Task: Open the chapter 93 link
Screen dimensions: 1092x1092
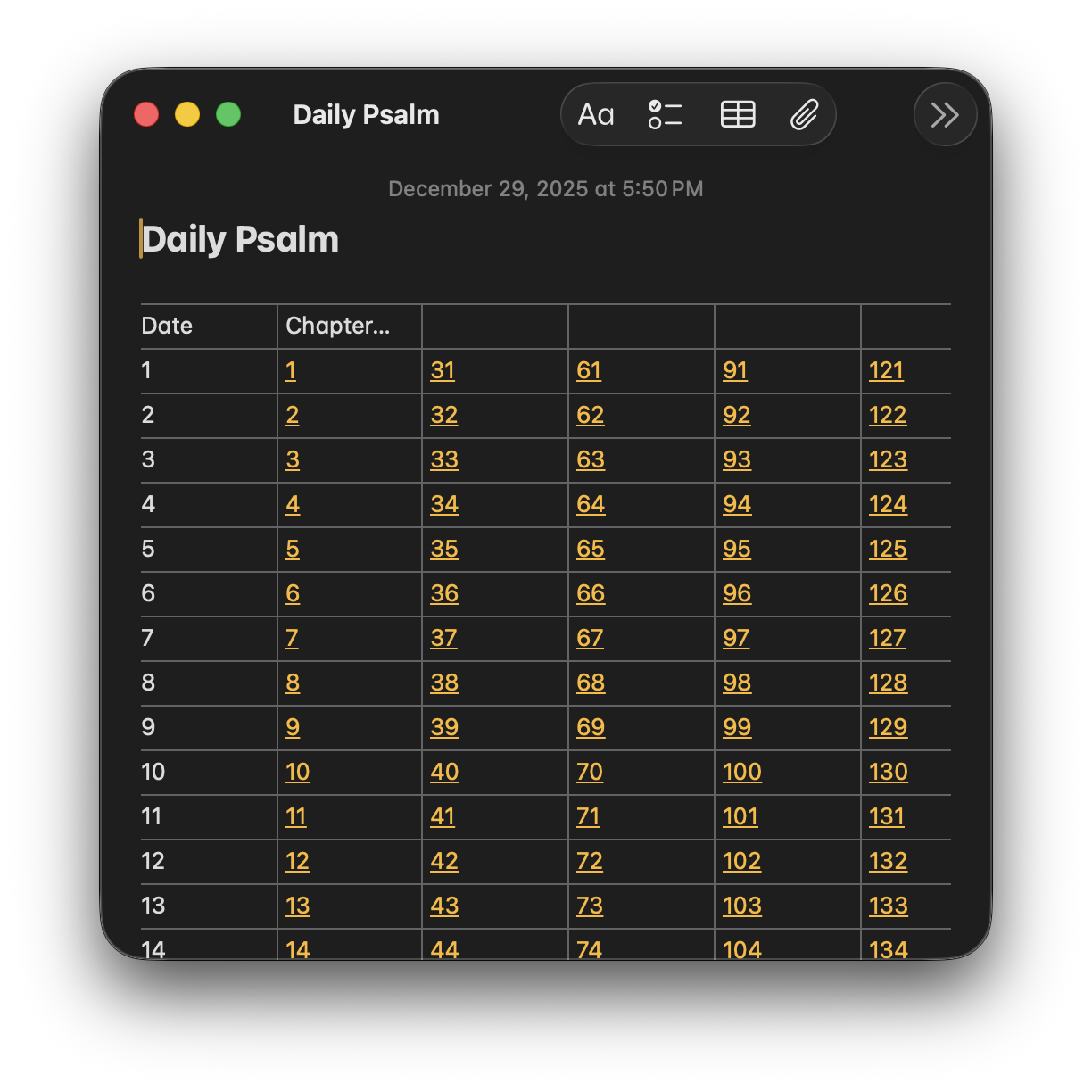Action: coord(737,460)
